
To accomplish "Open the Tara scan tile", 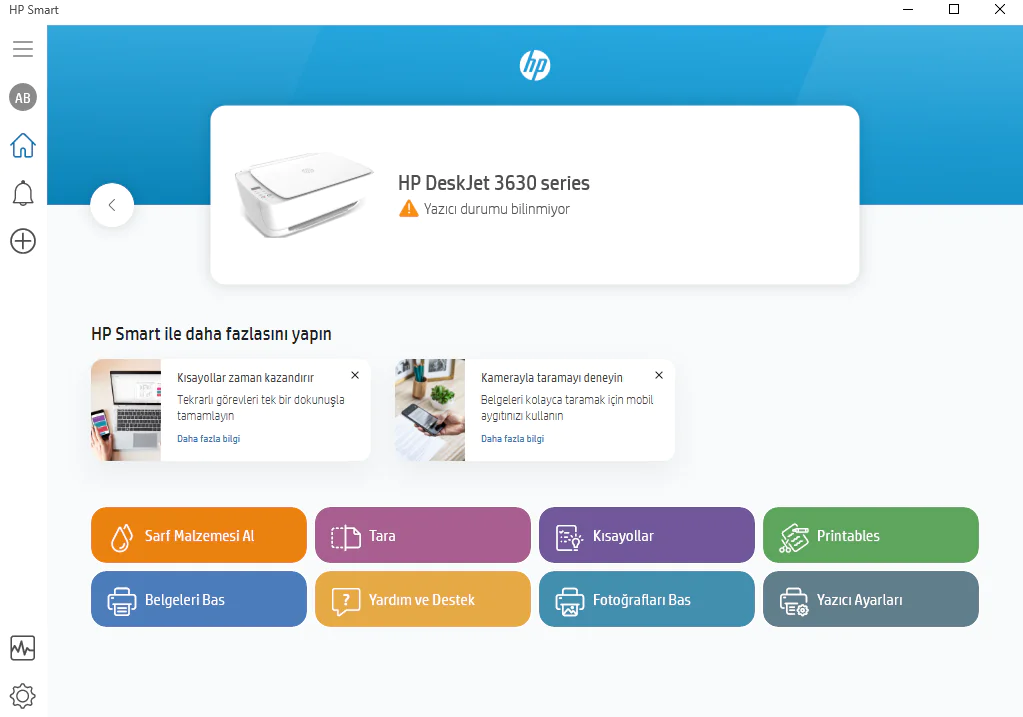I will point(423,535).
